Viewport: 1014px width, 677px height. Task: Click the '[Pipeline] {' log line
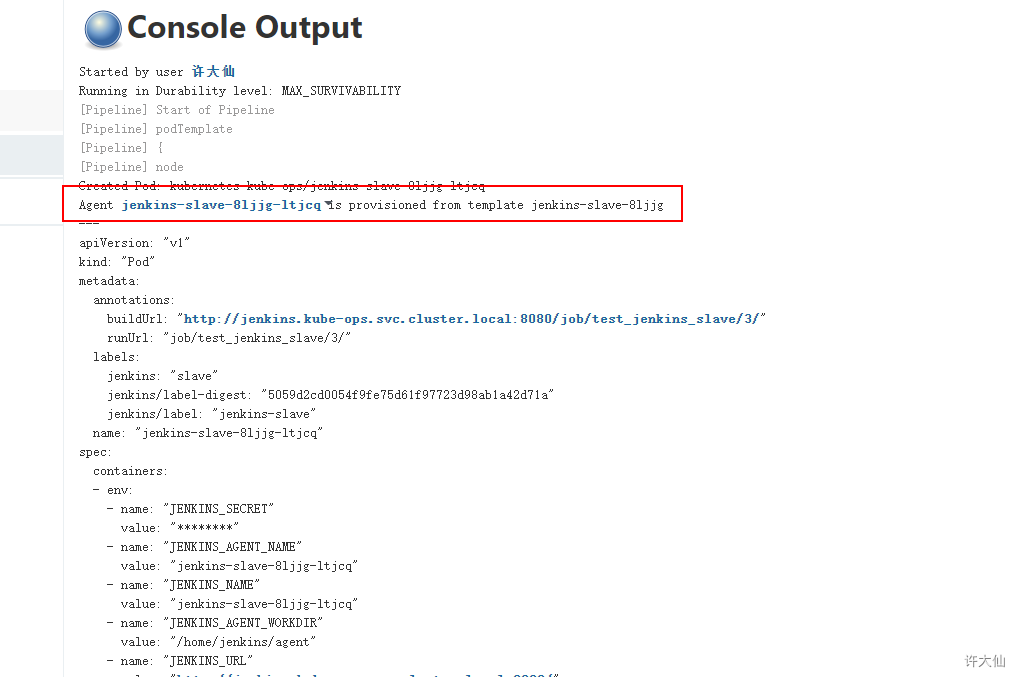coord(121,148)
